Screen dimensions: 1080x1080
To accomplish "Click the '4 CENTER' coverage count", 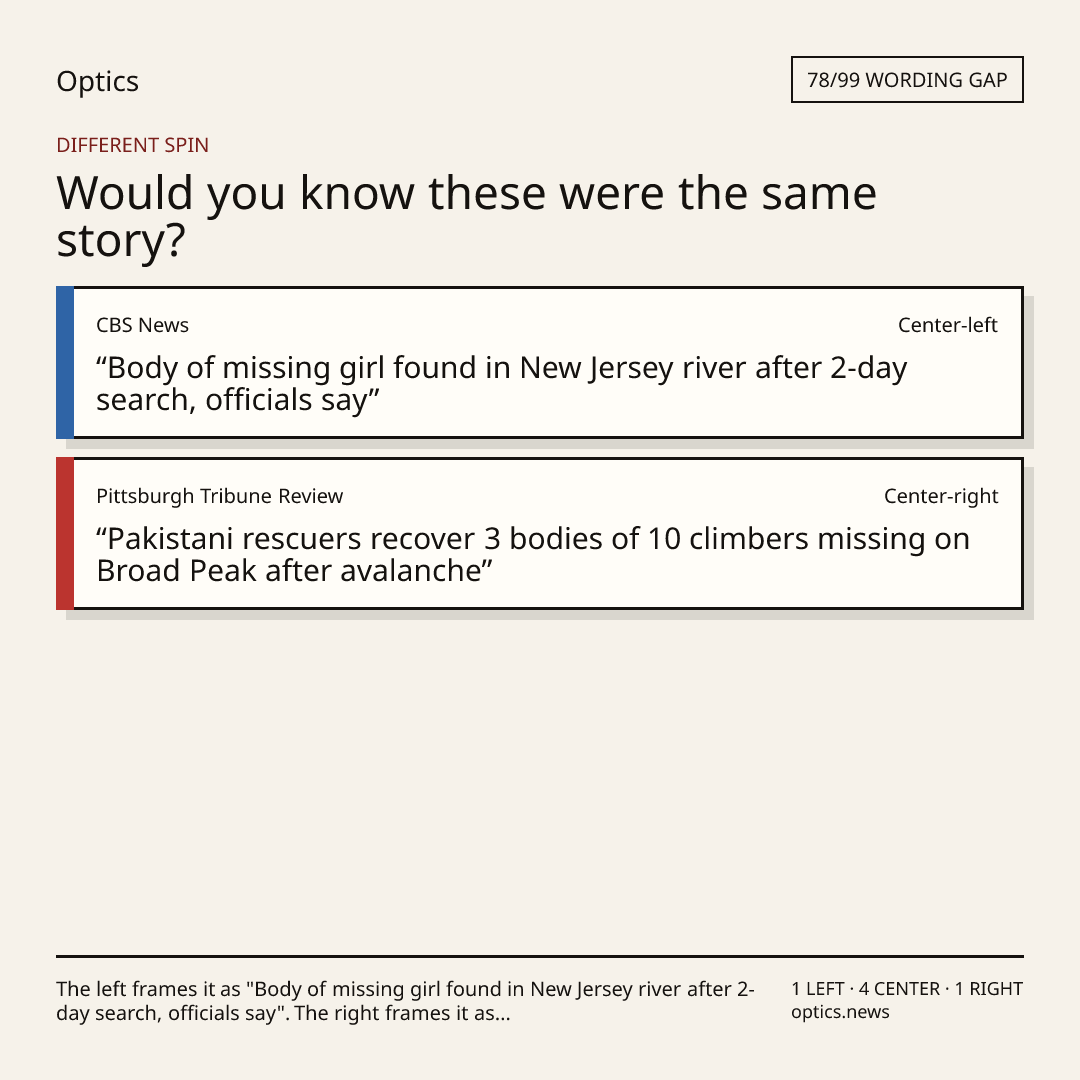I will (x=899, y=988).
